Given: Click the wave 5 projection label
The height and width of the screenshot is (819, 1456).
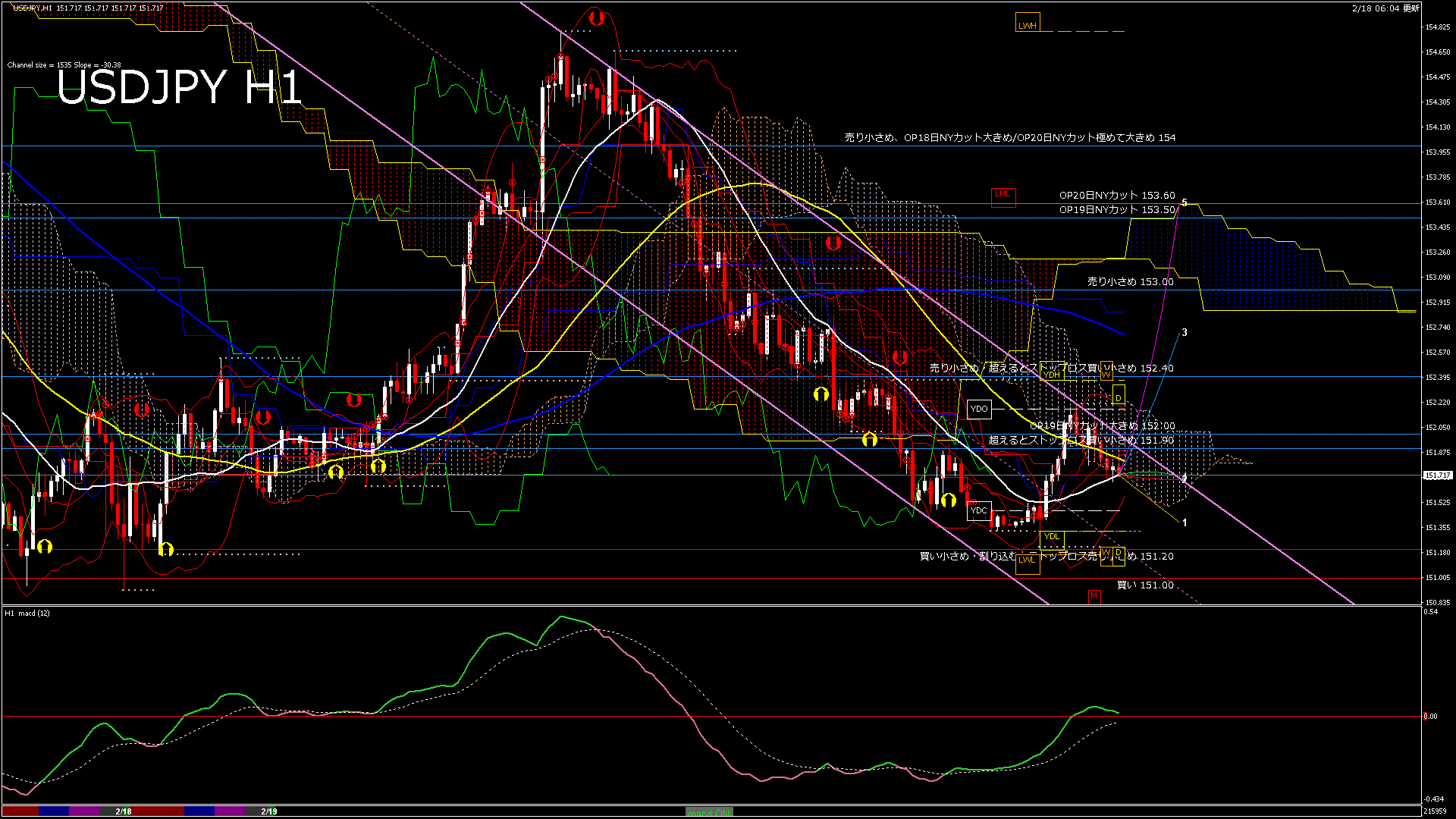Looking at the screenshot, I should coord(1185,203).
